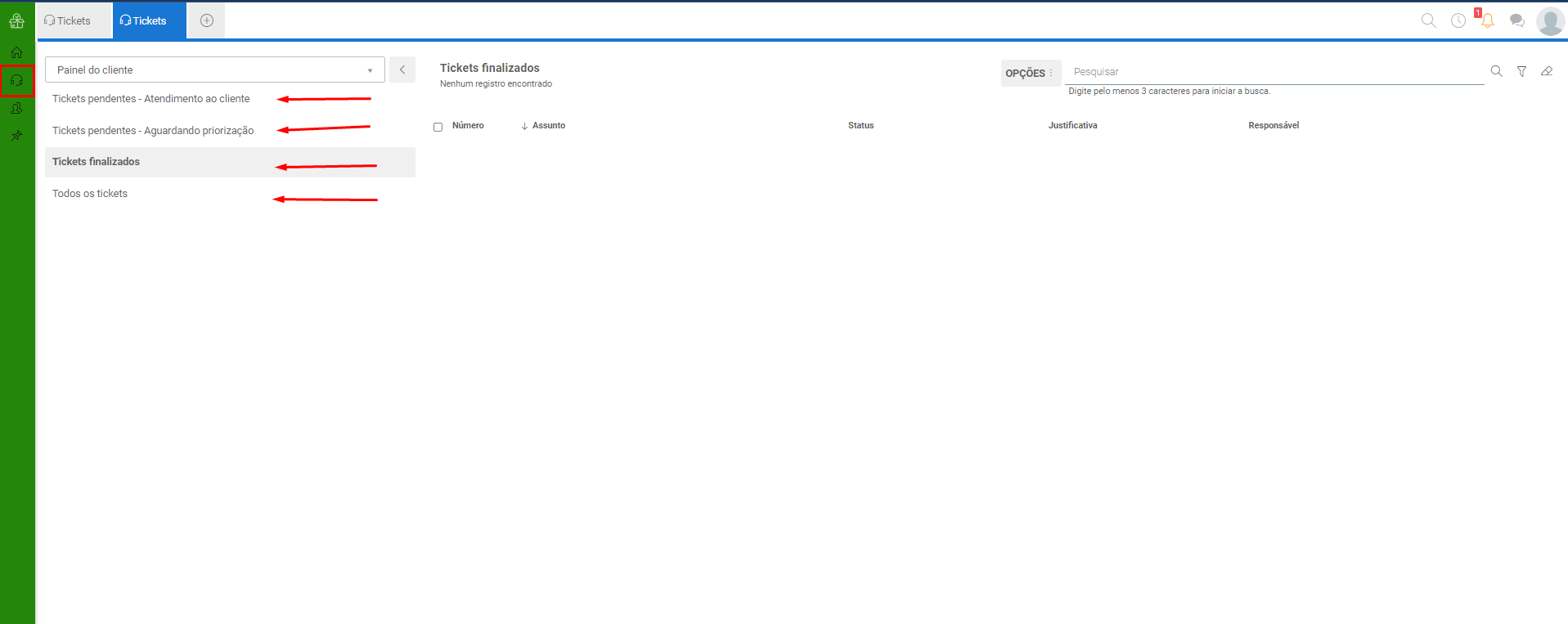Add a new tab with plus icon
Screen dimensions: 1568x624
click(x=207, y=20)
